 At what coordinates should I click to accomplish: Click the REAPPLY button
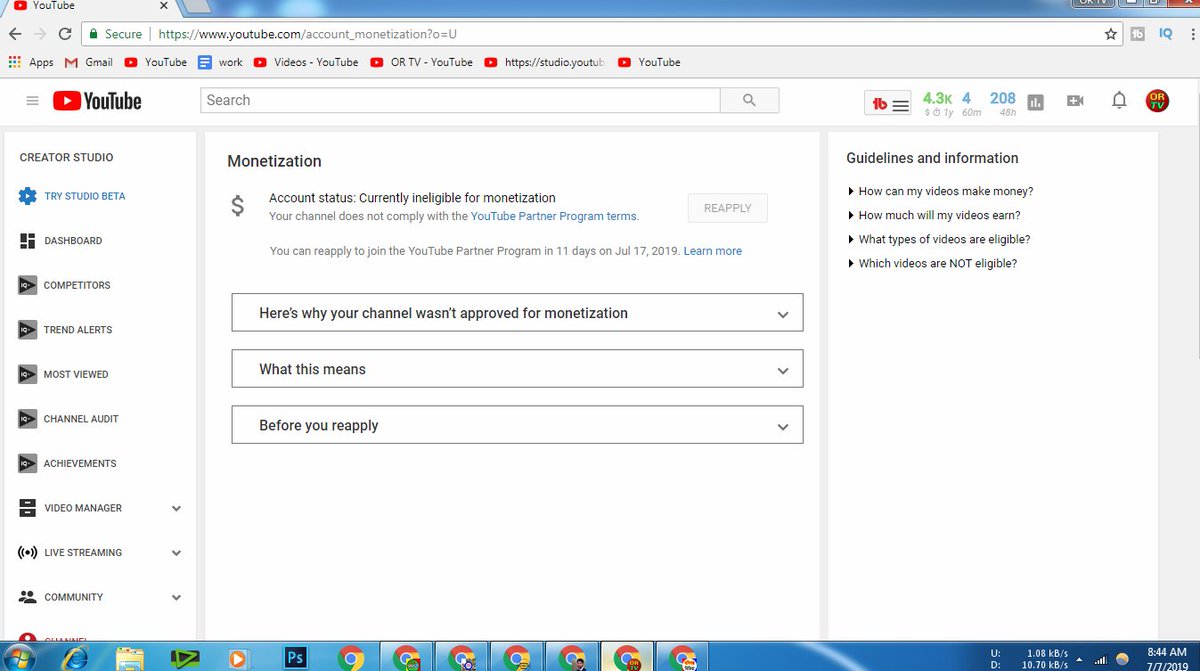pos(727,208)
